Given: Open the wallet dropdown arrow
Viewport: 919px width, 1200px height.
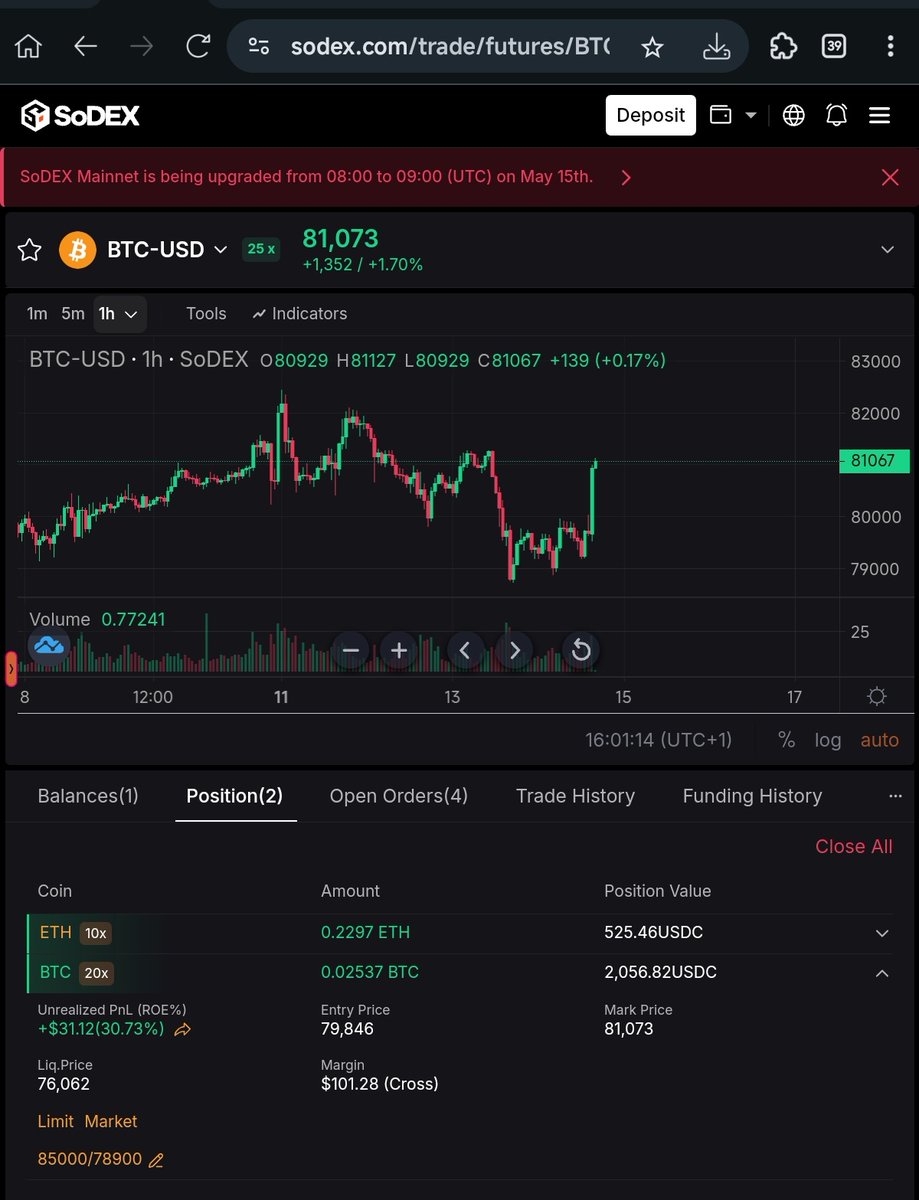Looking at the screenshot, I should click(x=751, y=115).
